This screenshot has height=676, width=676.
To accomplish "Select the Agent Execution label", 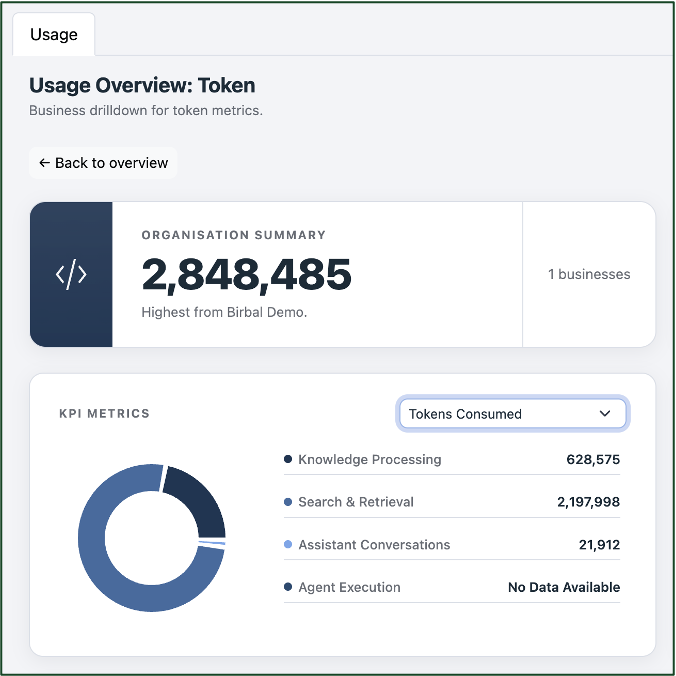I will 349,587.
